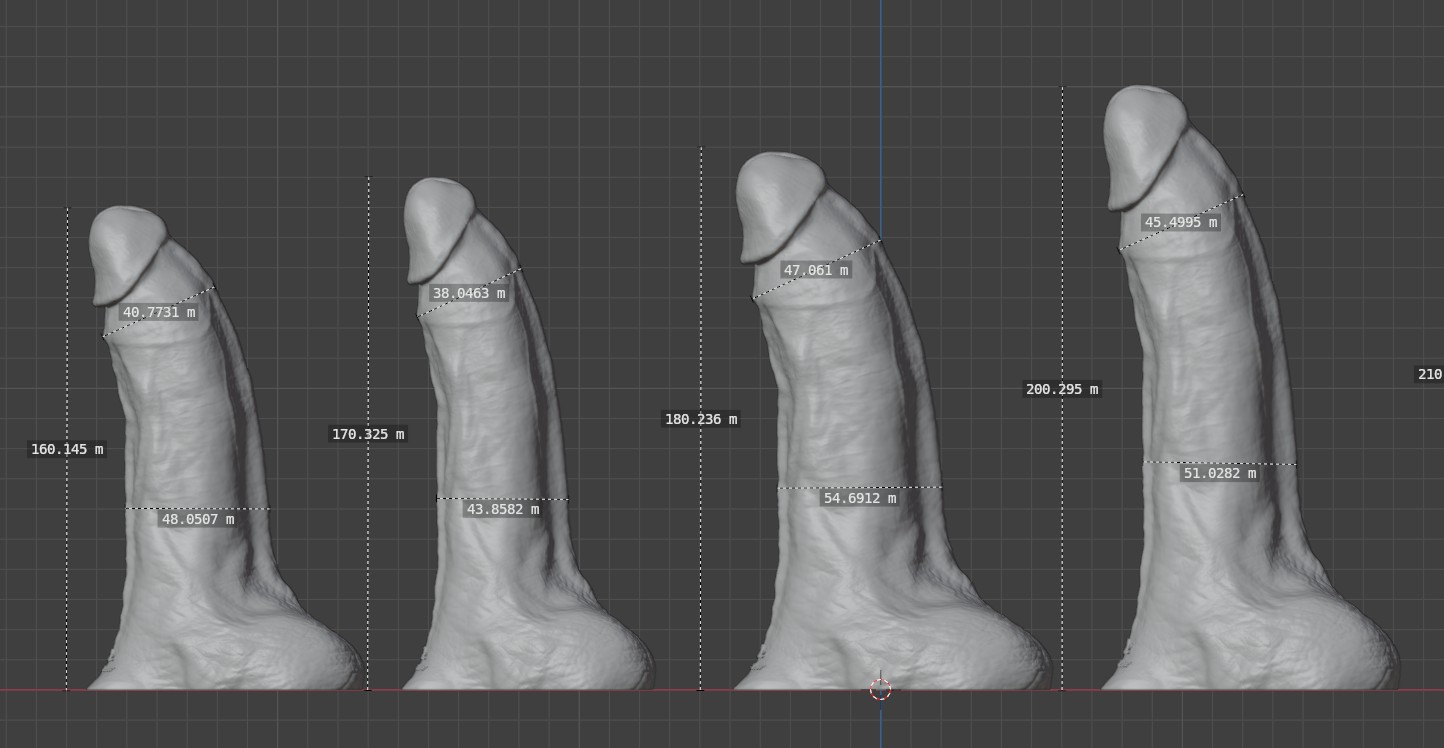The height and width of the screenshot is (748, 1444).
Task: Click the 3D cursor at the origin
Action: pos(880,689)
